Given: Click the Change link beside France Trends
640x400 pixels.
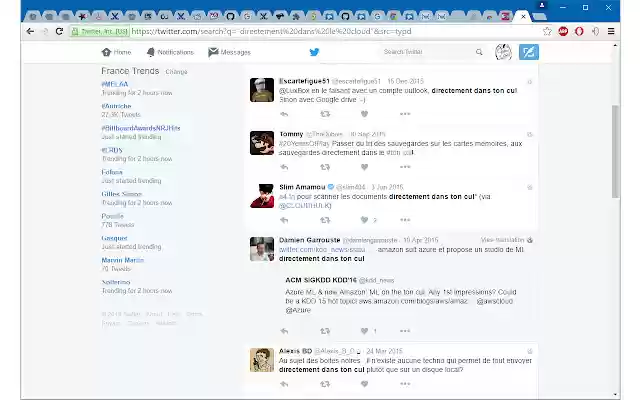Looking at the screenshot, I should point(176,72).
